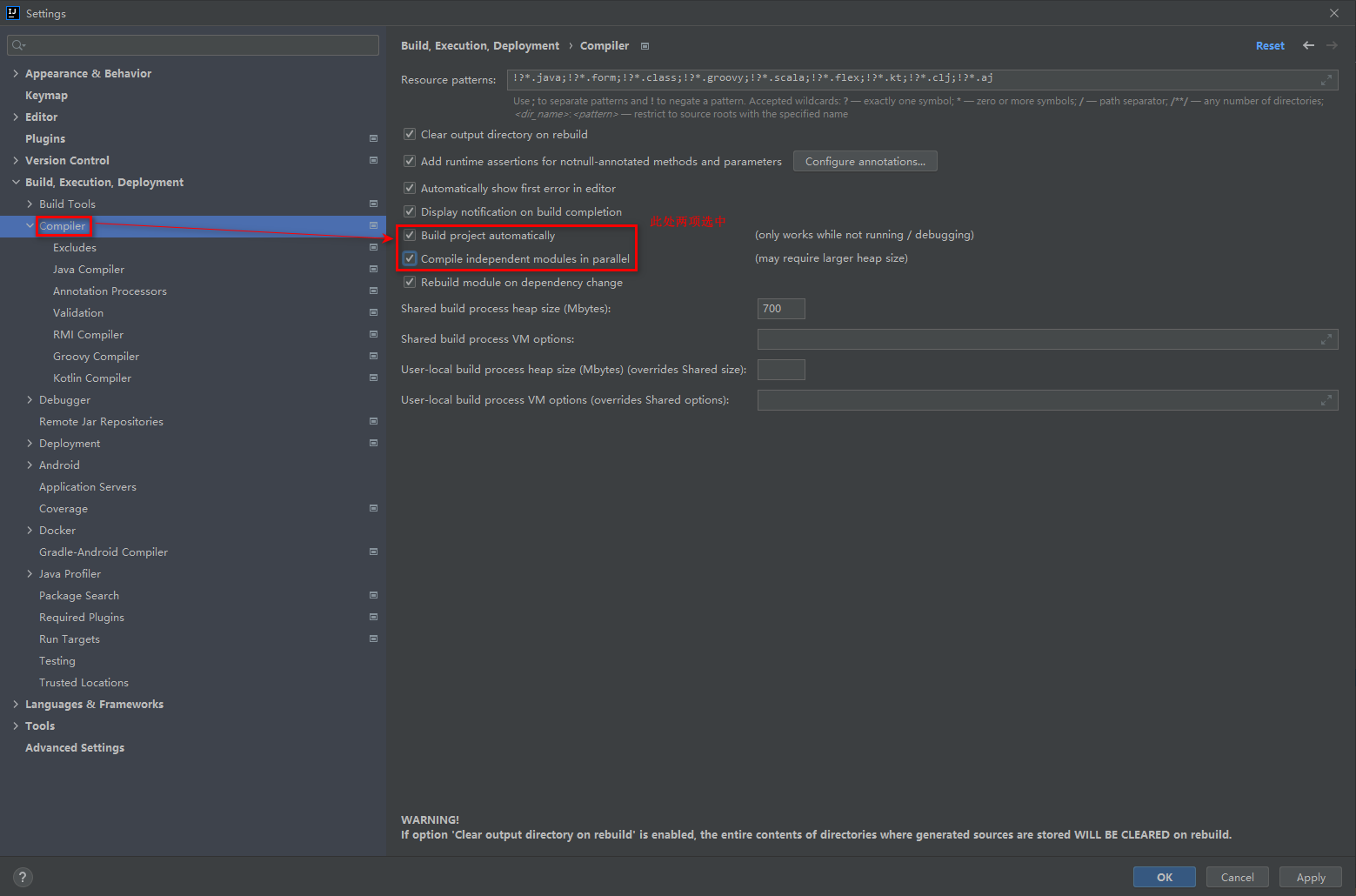Expand the Shared build process VM options field
1356x896 pixels.
click(x=1326, y=339)
